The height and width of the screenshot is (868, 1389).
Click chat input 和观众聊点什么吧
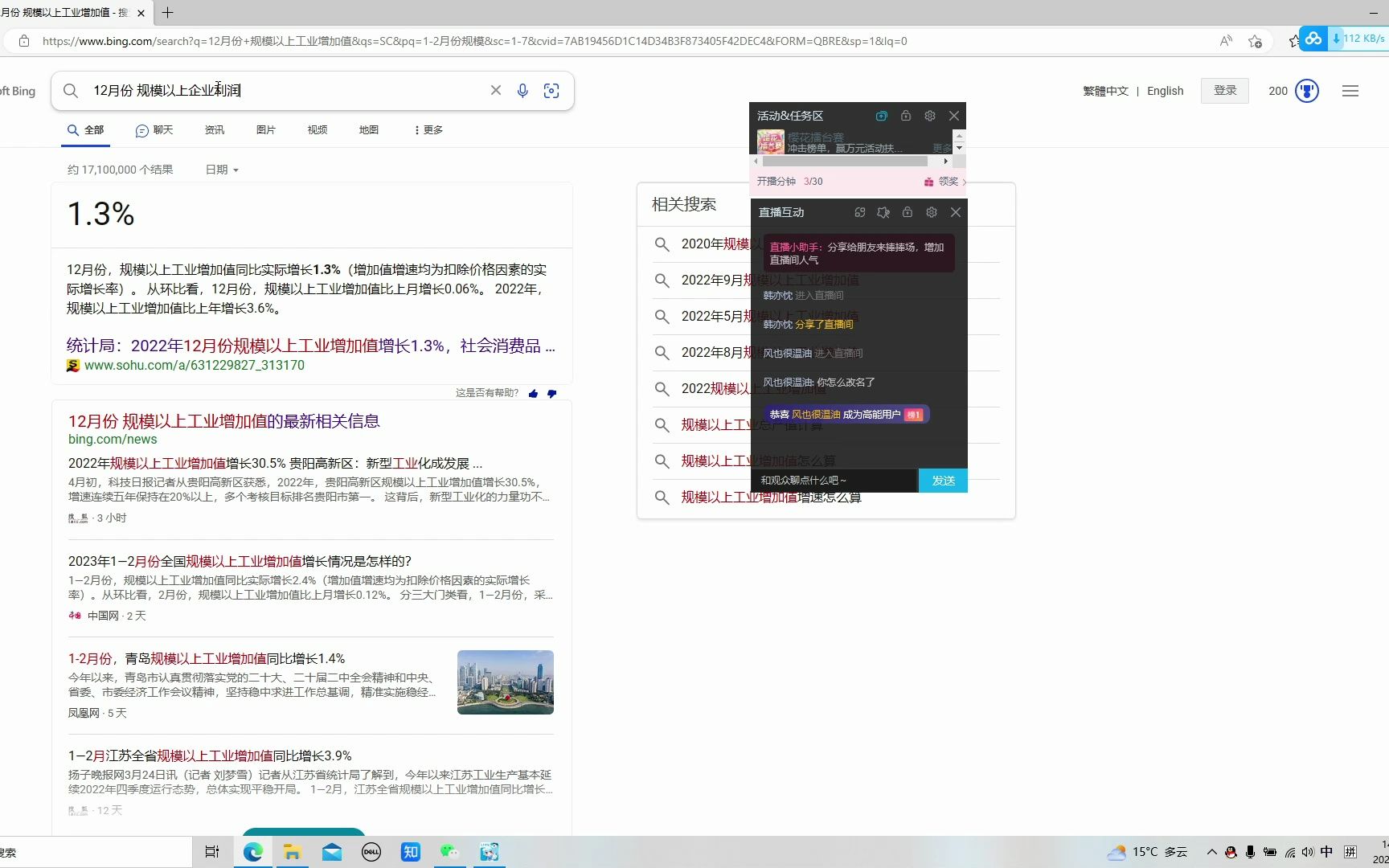834,481
